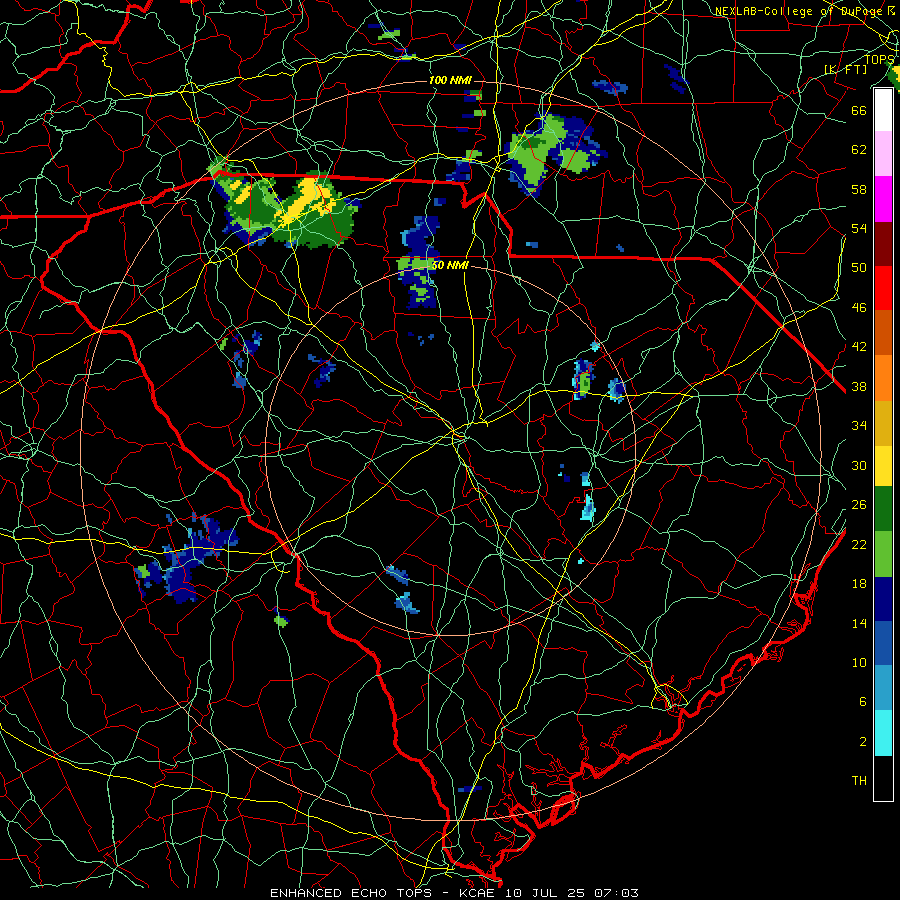
Task: Click the '50 NMI' range ring label
Action: [x=449, y=265]
